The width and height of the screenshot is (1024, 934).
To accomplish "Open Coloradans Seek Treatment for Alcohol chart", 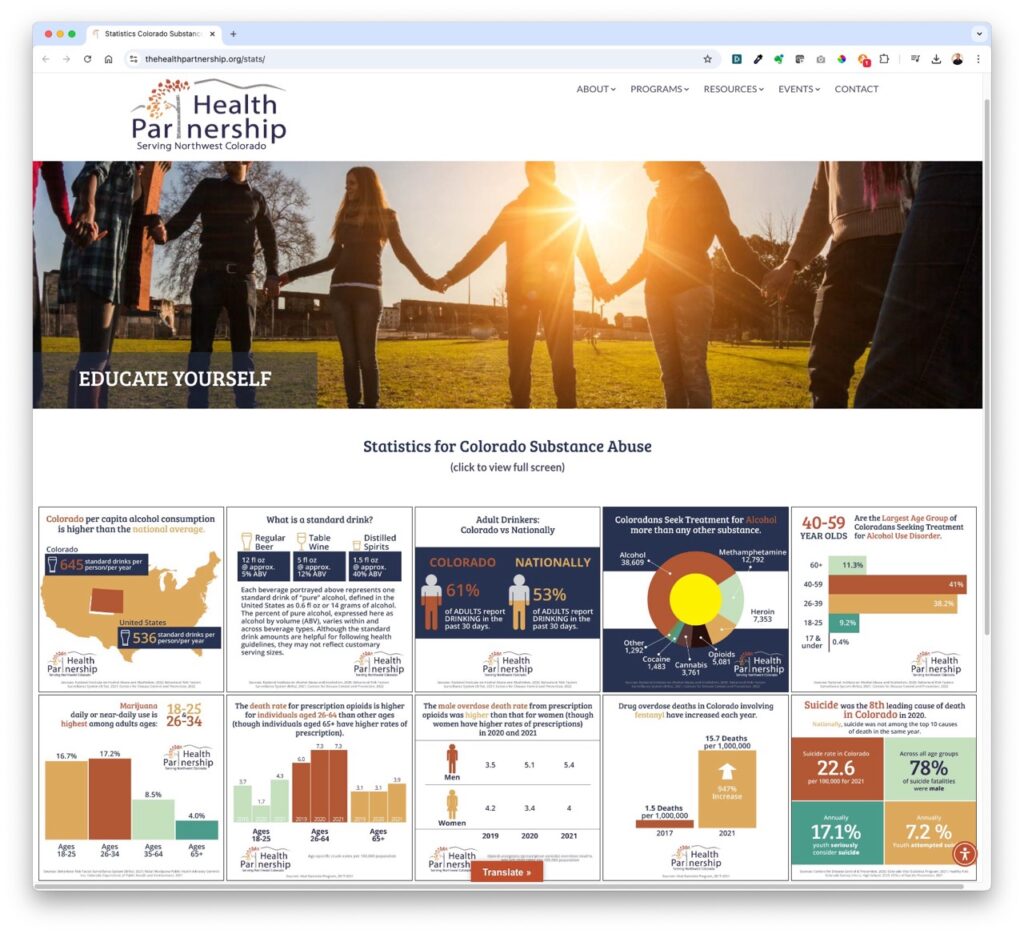I will (x=696, y=599).
